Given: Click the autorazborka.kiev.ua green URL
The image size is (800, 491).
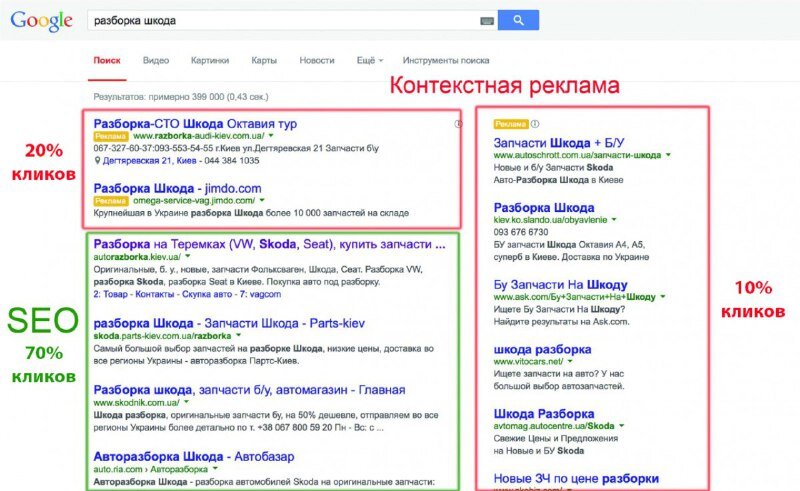Looking at the screenshot, I should click(137, 257).
